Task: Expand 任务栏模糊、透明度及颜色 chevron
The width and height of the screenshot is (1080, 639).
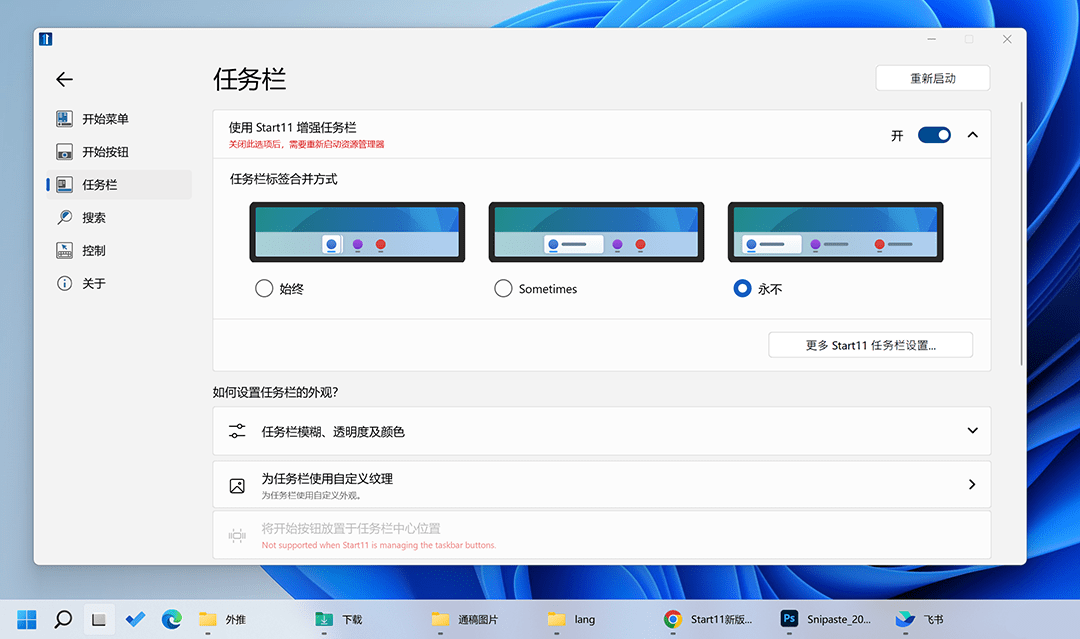Action: pyautogui.click(x=973, y=431)
